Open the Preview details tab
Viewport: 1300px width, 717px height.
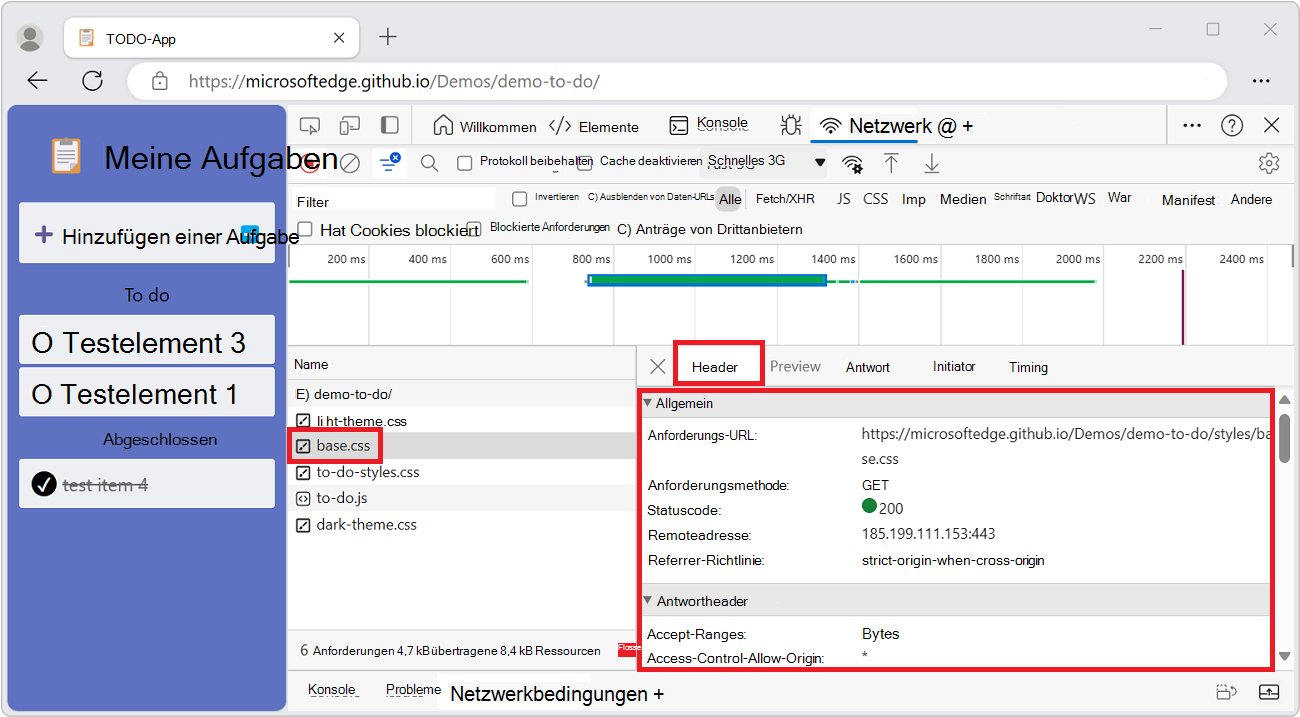(795, 367)
